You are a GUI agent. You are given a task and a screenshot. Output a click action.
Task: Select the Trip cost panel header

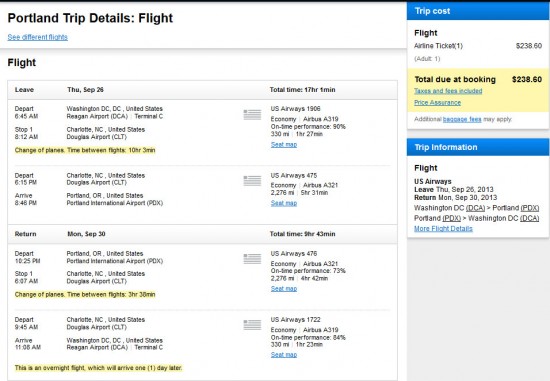tap(478, 11)
